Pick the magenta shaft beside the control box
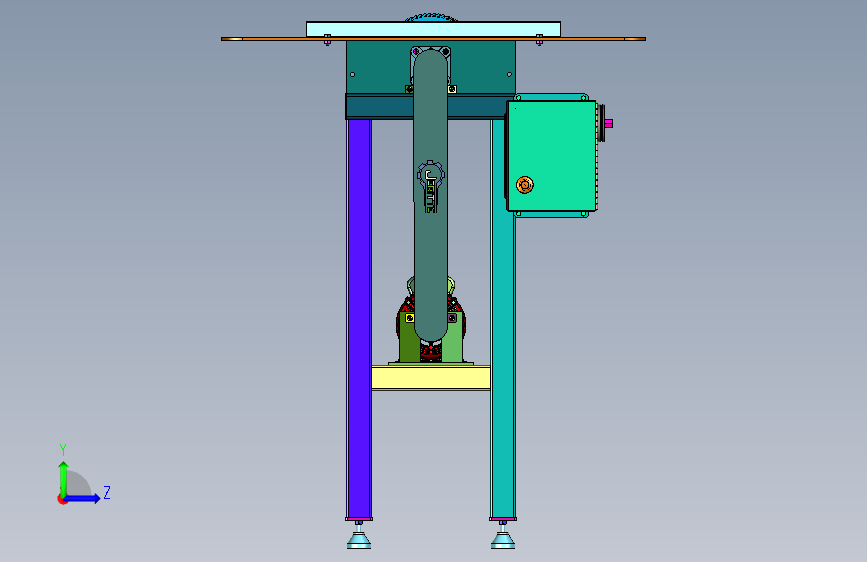The height and width of the screenshot is (562, 867). click(x=609, y=123)
